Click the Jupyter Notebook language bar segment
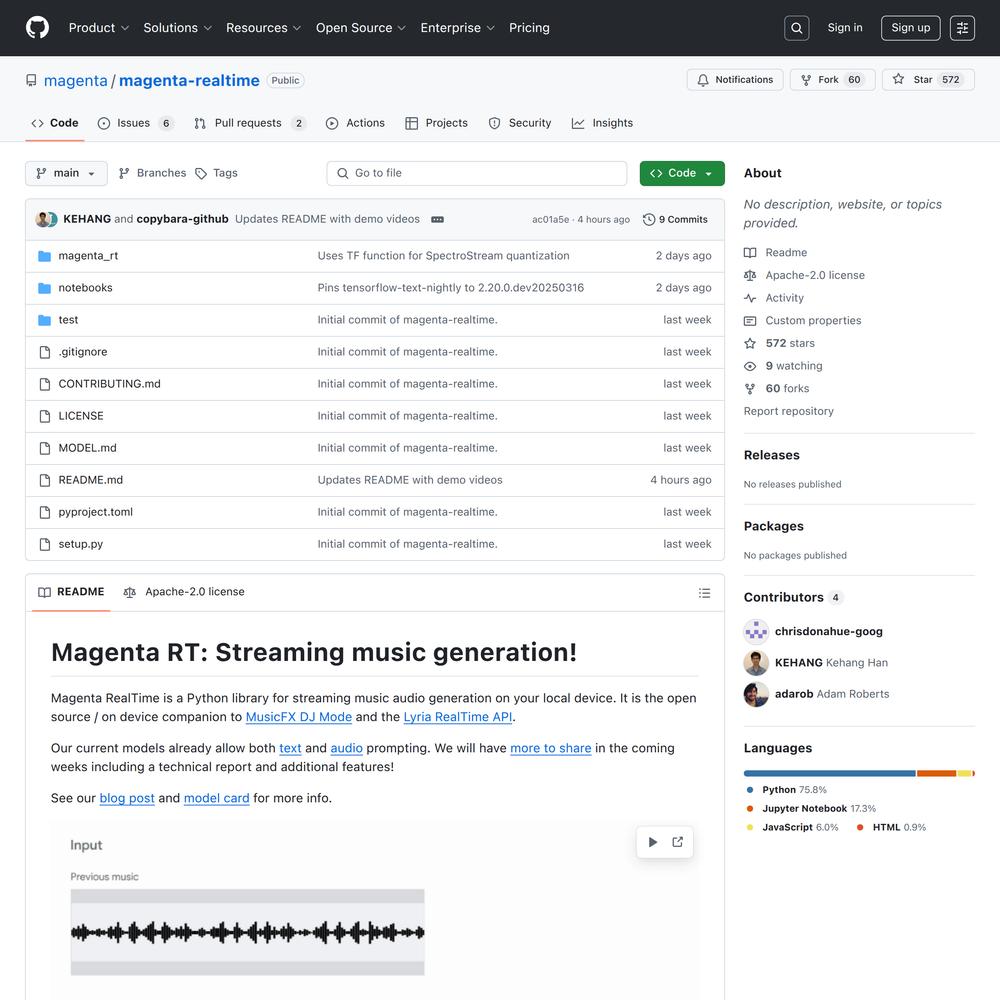Screen dimensions: 1000x1000 tap(936, 774)
